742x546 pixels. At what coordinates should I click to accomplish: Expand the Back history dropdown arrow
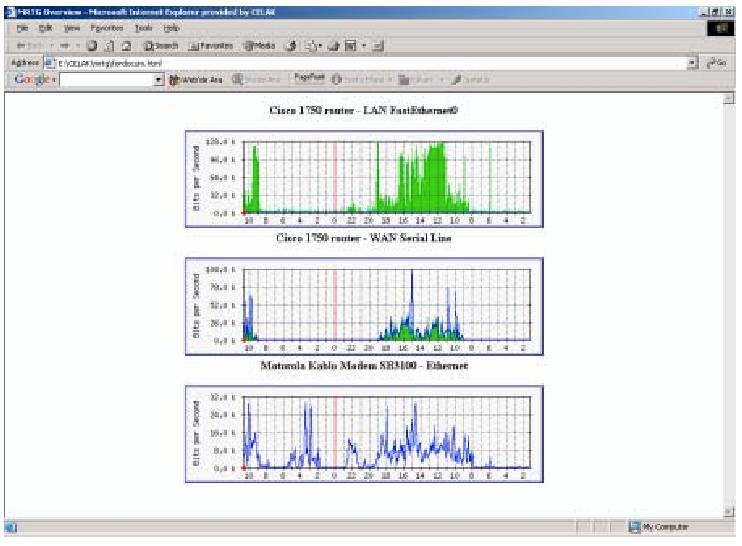tap(51, 46)
